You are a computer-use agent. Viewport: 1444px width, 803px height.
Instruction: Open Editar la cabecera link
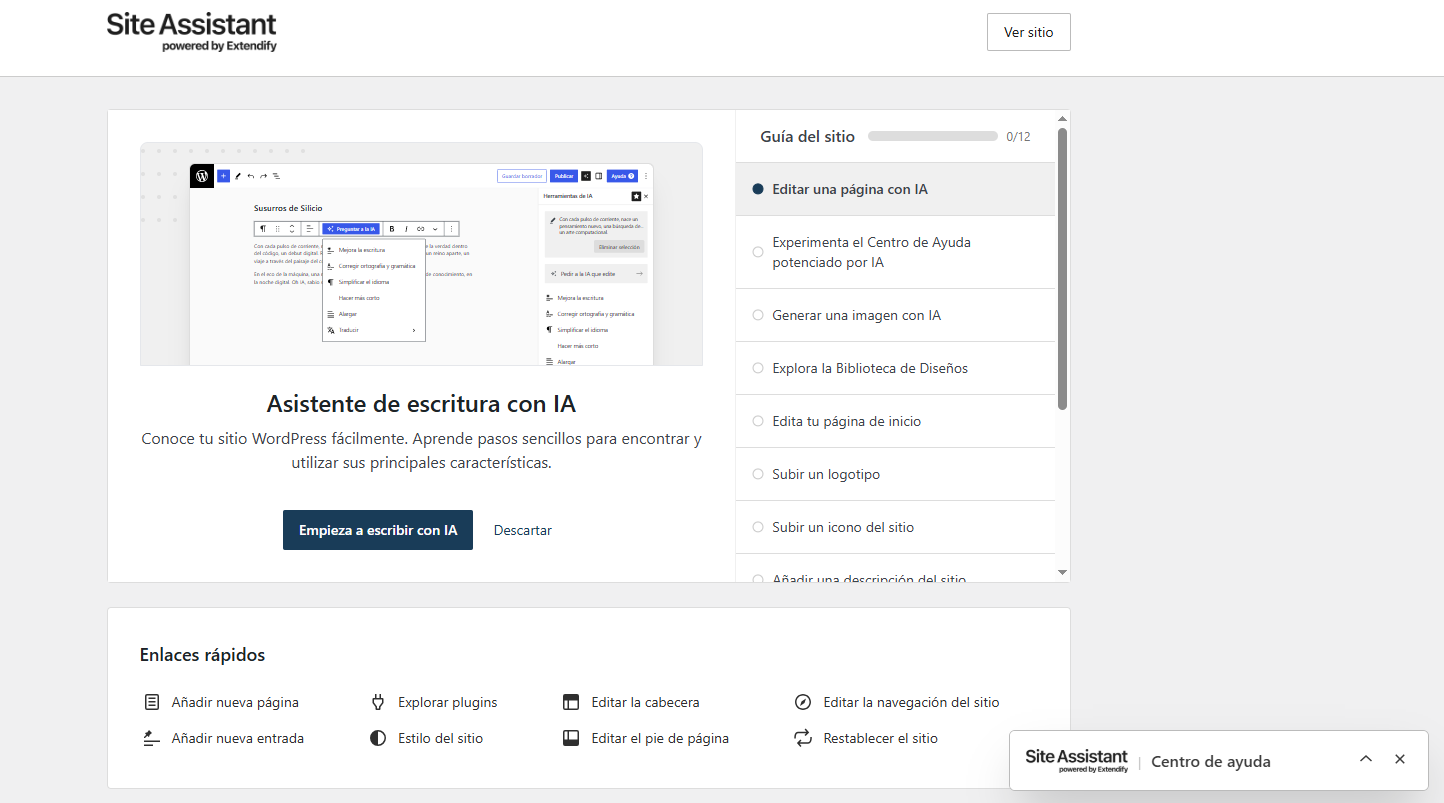click(x=646, y=702)
